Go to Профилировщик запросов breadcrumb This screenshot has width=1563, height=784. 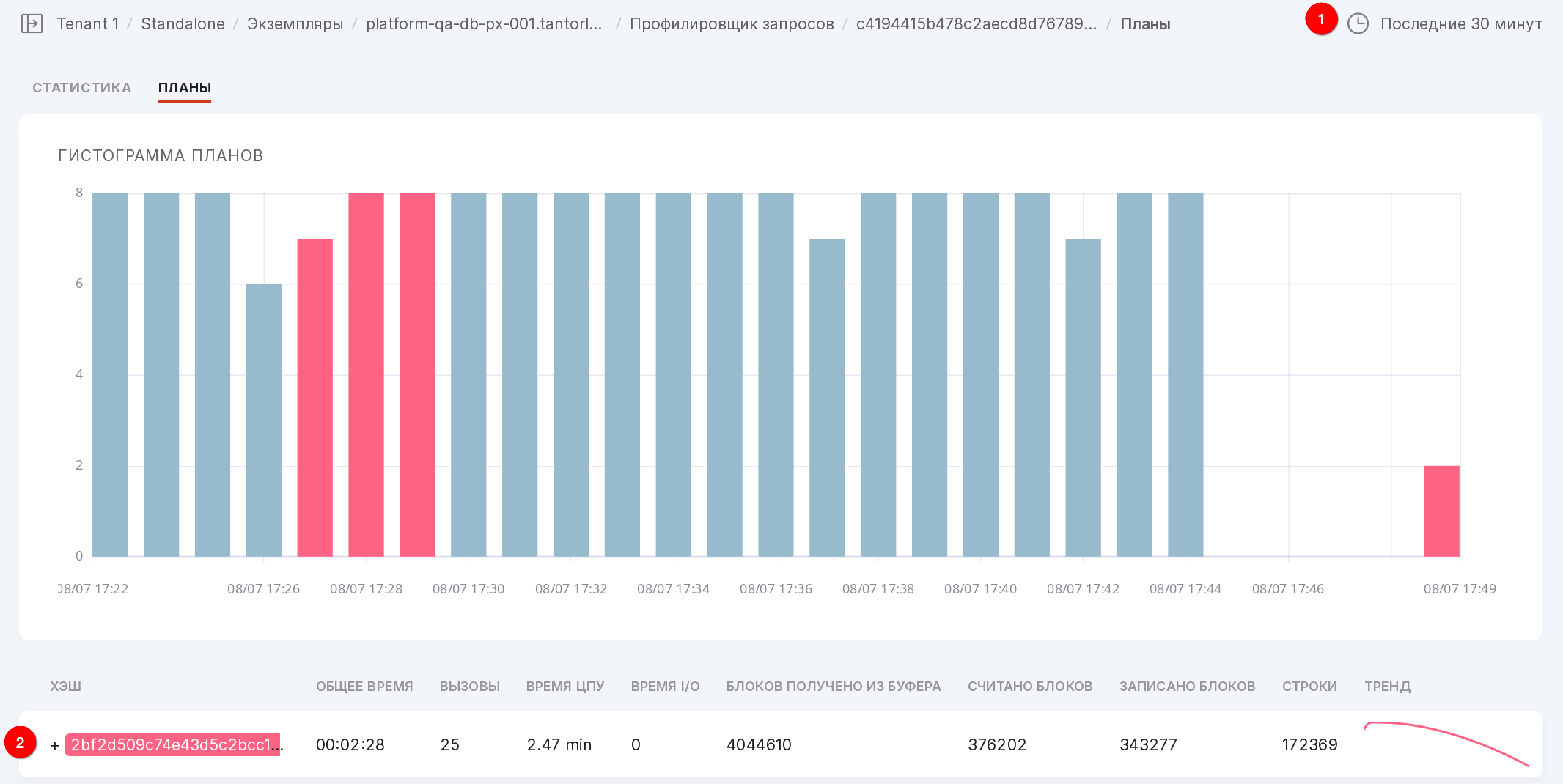(x=731, y=24)
